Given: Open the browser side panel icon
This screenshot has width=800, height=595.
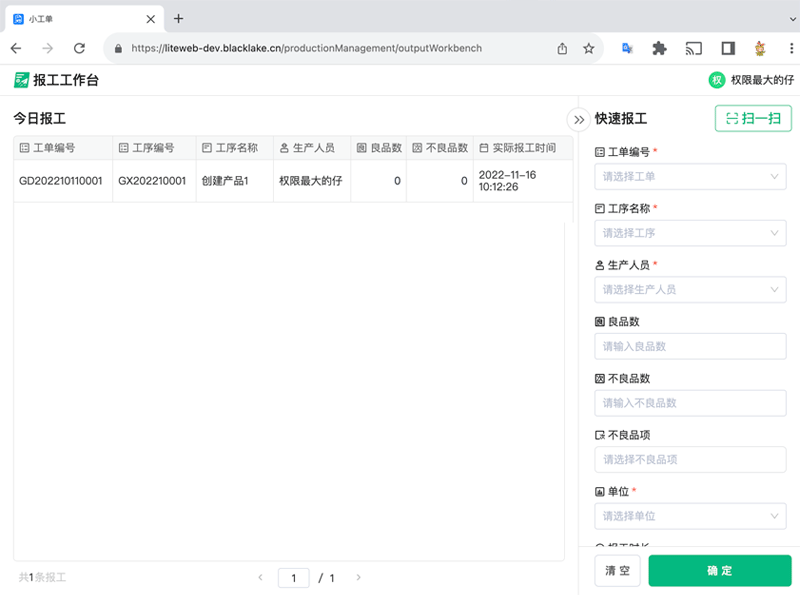Looking at the screenshot, I should (x=727, y=47).
